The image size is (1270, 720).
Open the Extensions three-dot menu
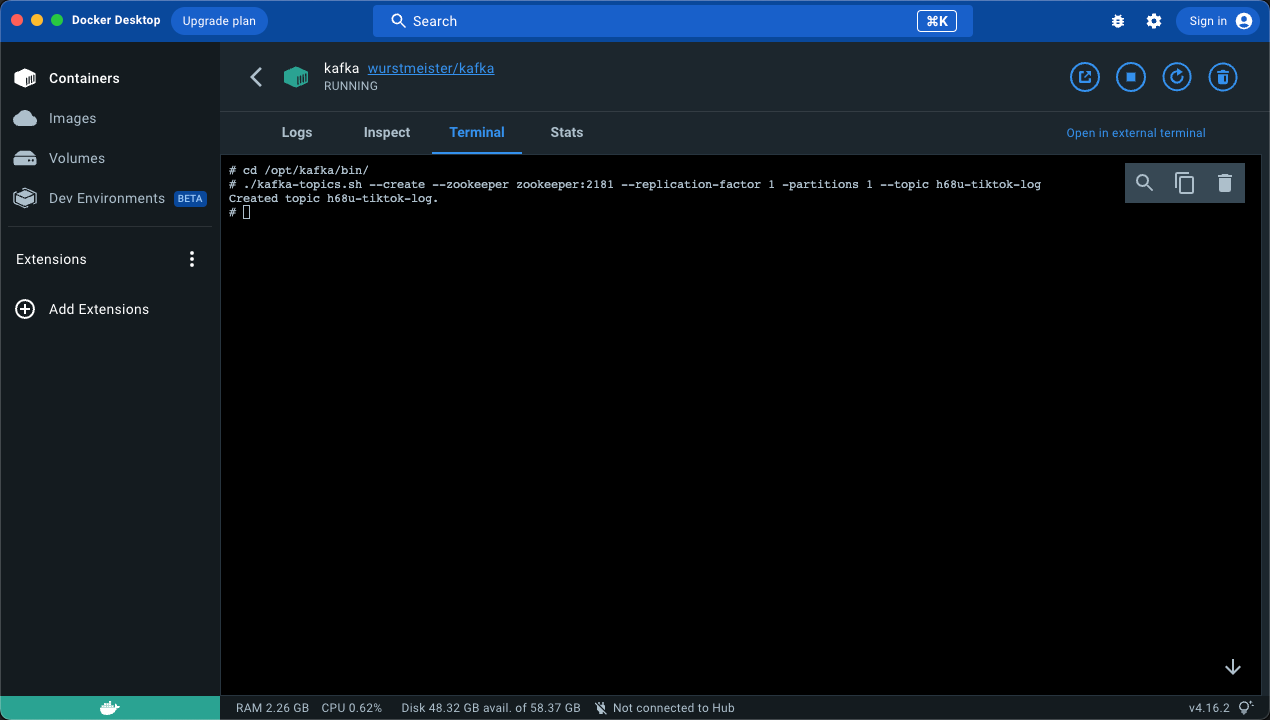pyautogui.click(x=192, y=259)
